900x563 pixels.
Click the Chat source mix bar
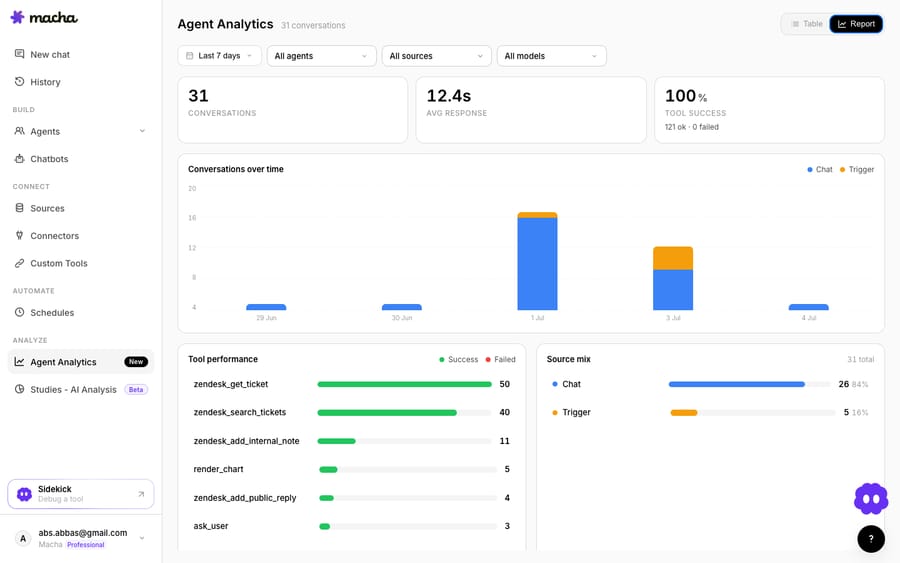coord(749,384)
